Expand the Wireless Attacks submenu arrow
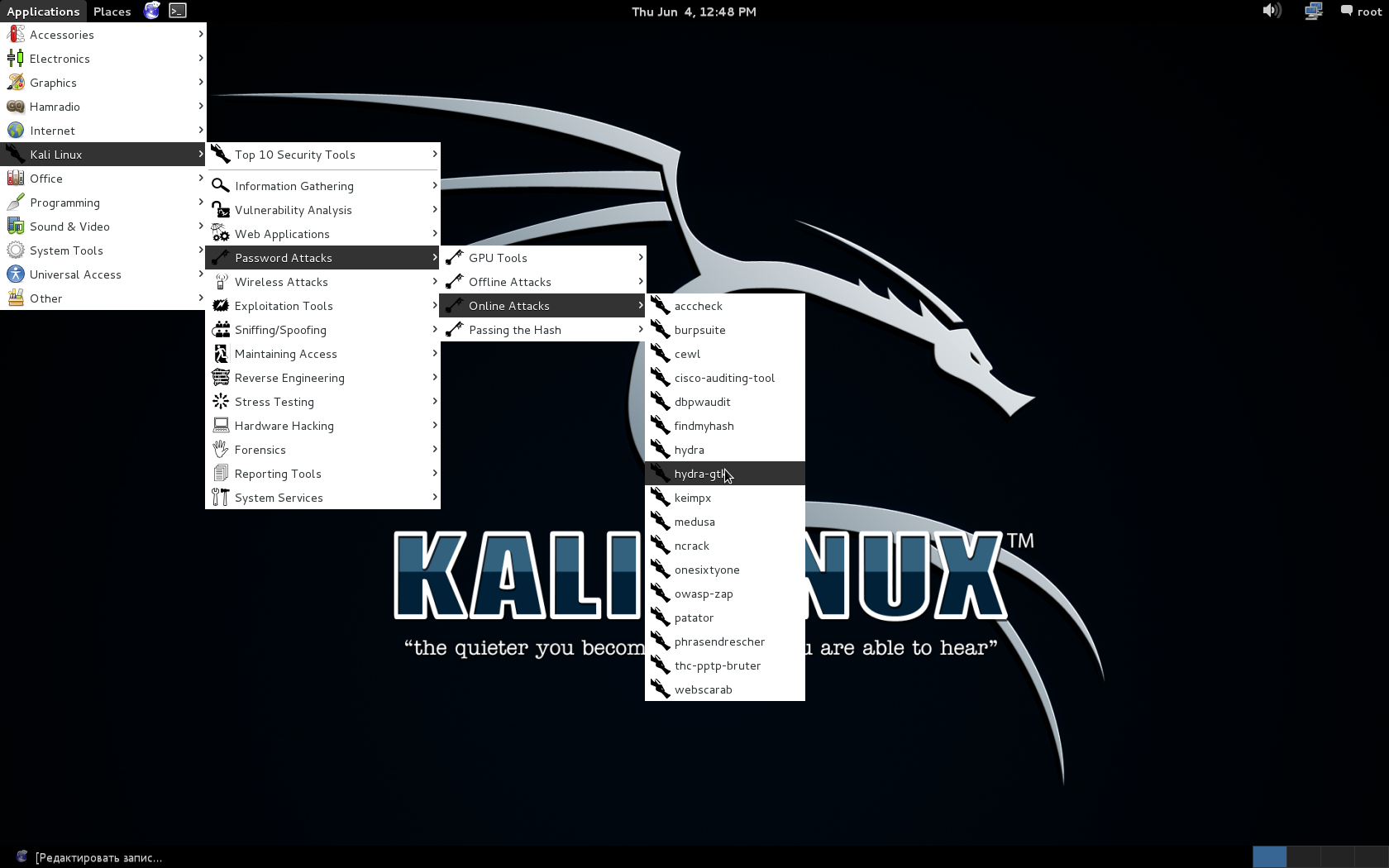This screenshot has height=868, width=1389. point(435,281)
